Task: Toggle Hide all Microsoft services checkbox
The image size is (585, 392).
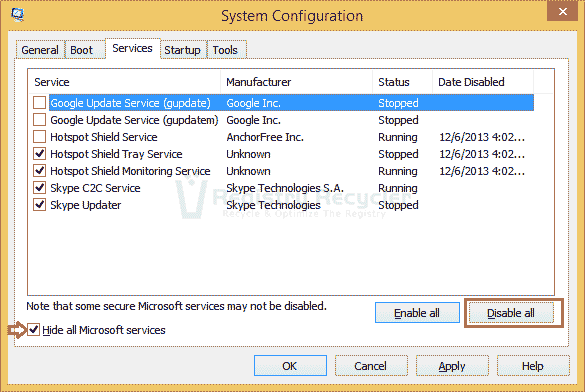Action: click(34, 330)
